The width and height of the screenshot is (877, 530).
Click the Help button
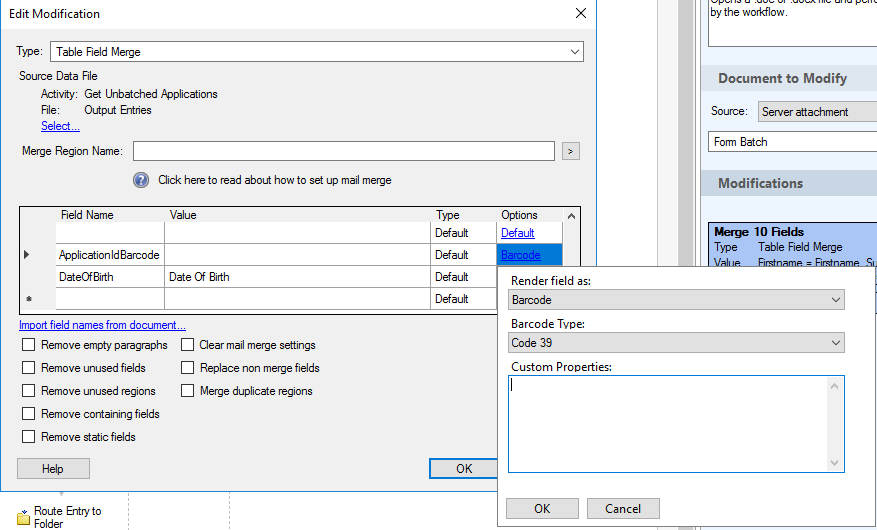pyautogui.click(x=53, y=469)
